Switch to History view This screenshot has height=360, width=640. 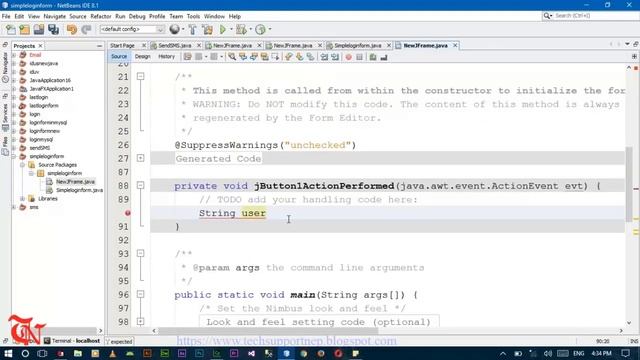(167, 57)
